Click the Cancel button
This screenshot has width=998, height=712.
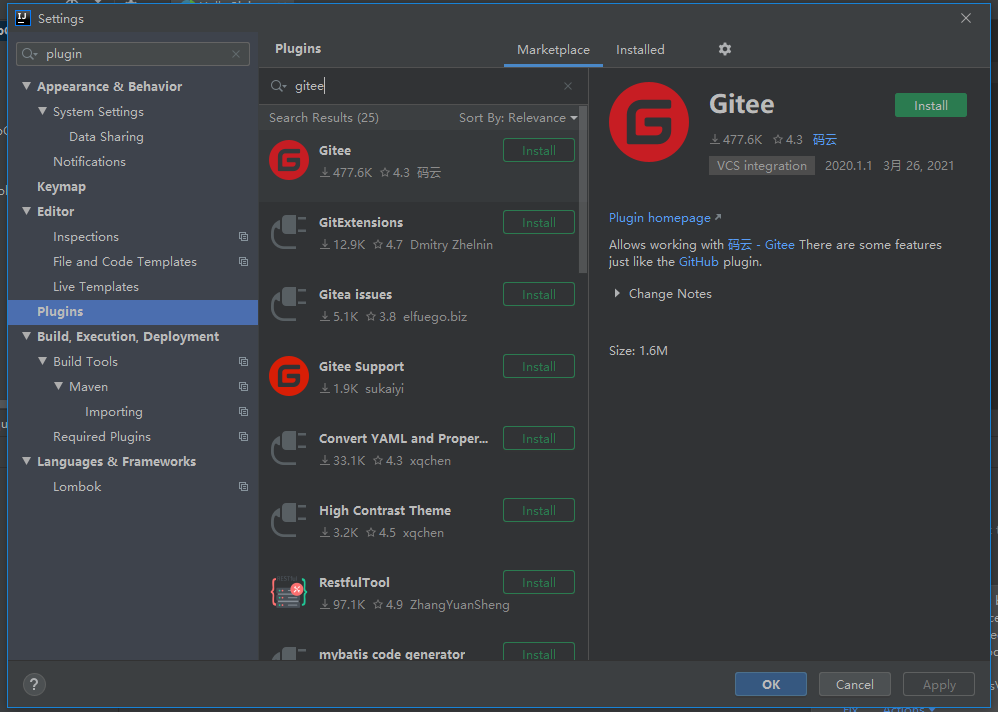(x=854, y=685)
